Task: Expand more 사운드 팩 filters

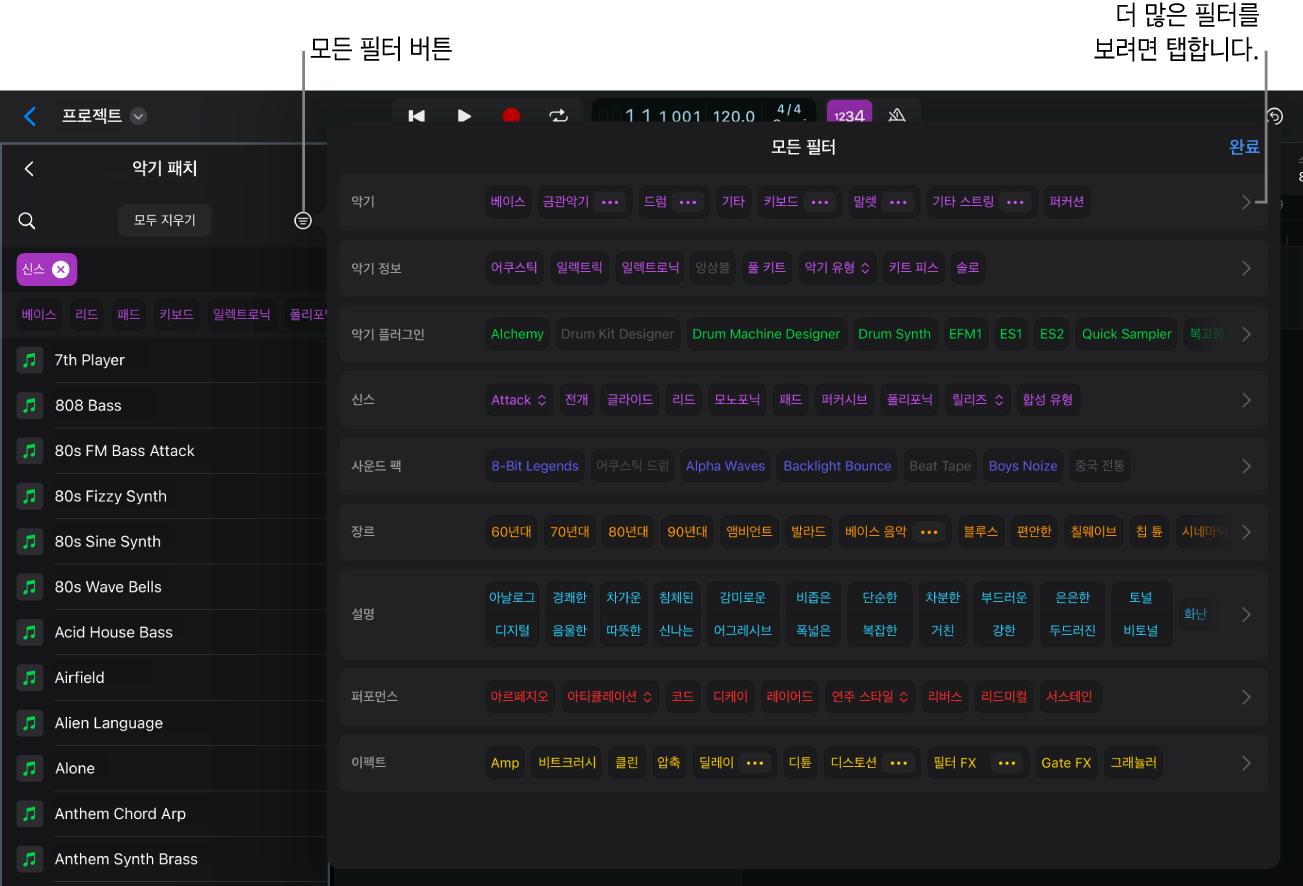Action: (1246, 466)
